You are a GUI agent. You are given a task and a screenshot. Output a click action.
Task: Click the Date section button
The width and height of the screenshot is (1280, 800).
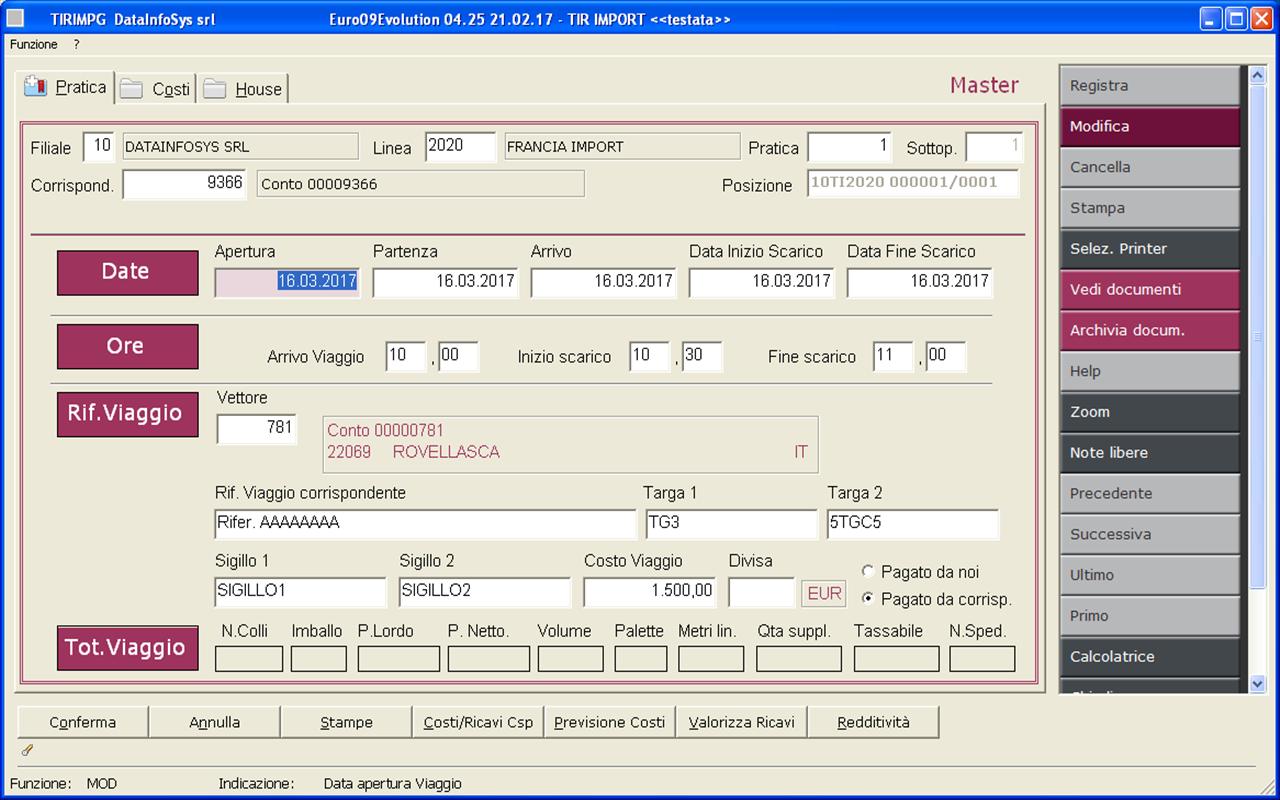coord(127,272)
